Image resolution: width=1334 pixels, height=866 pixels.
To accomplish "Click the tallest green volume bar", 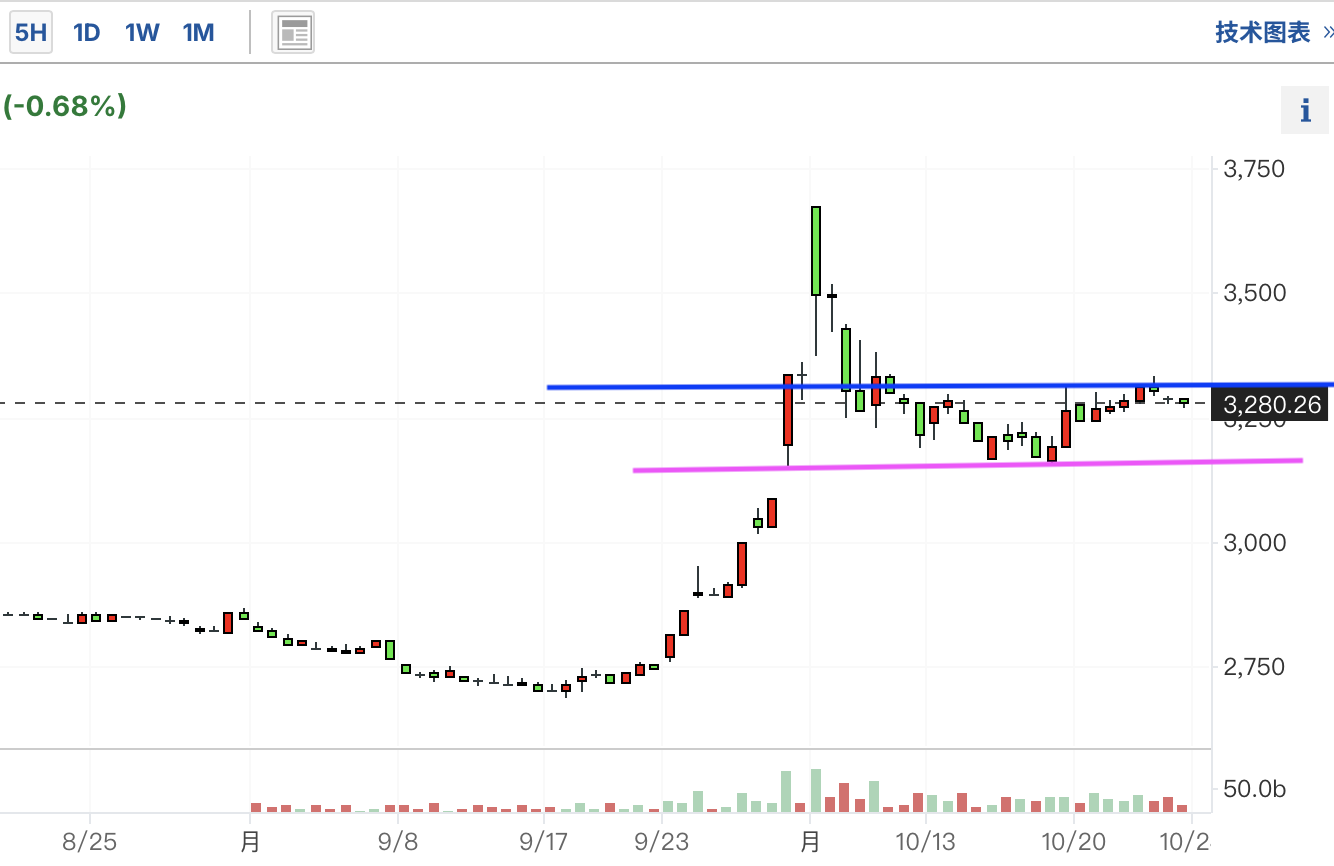I will click(816, 790).
